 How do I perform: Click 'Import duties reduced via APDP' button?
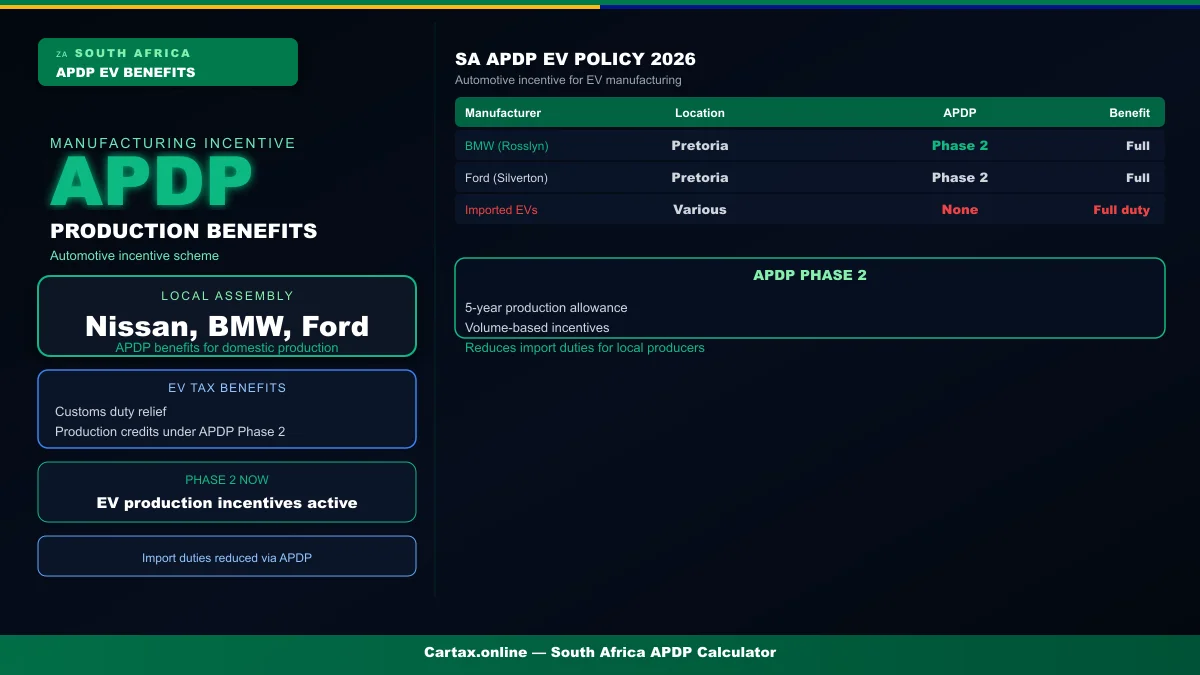(x=227, y=556)
